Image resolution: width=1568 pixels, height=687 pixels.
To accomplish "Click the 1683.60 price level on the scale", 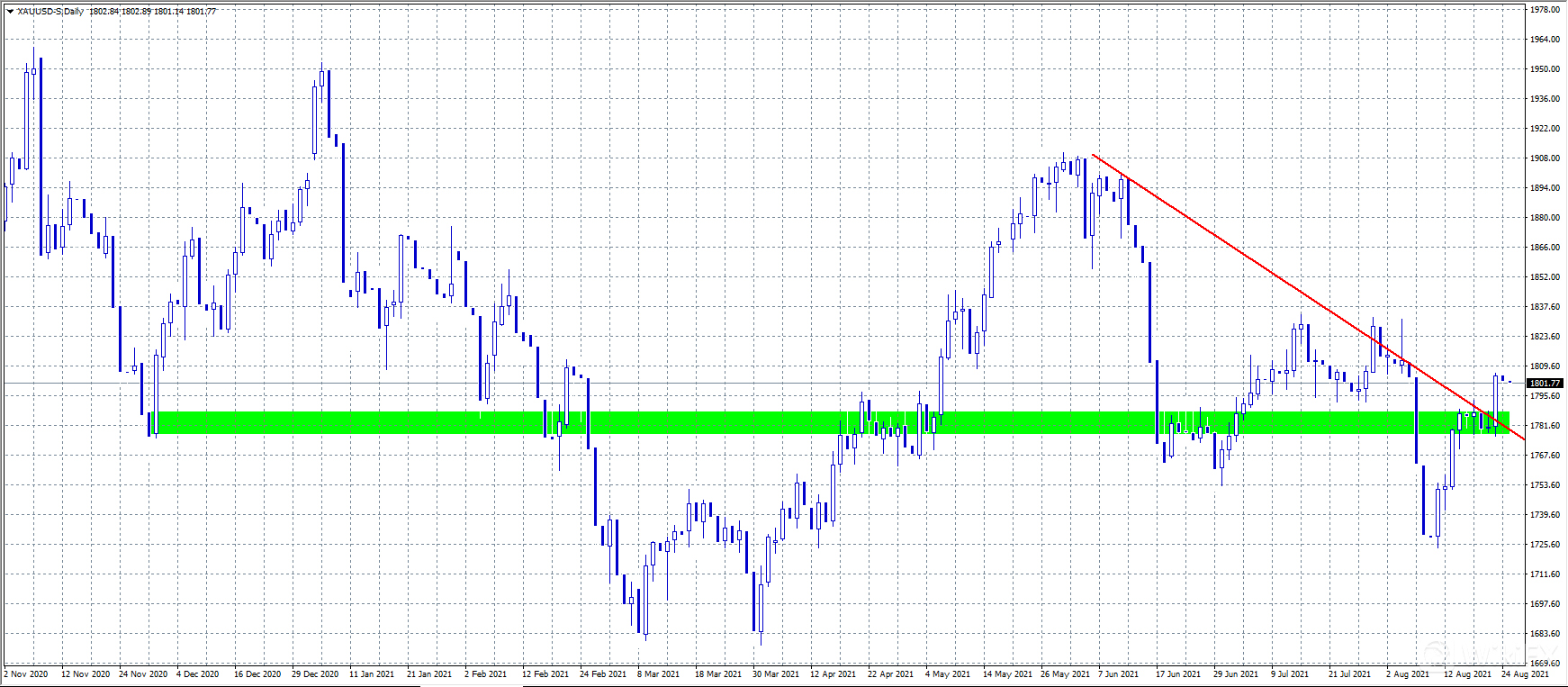I will (1545, 634).
